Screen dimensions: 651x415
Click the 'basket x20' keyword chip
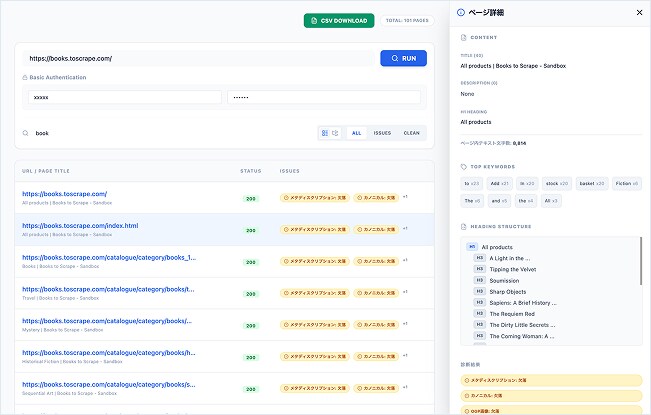(x=592, y=183)
